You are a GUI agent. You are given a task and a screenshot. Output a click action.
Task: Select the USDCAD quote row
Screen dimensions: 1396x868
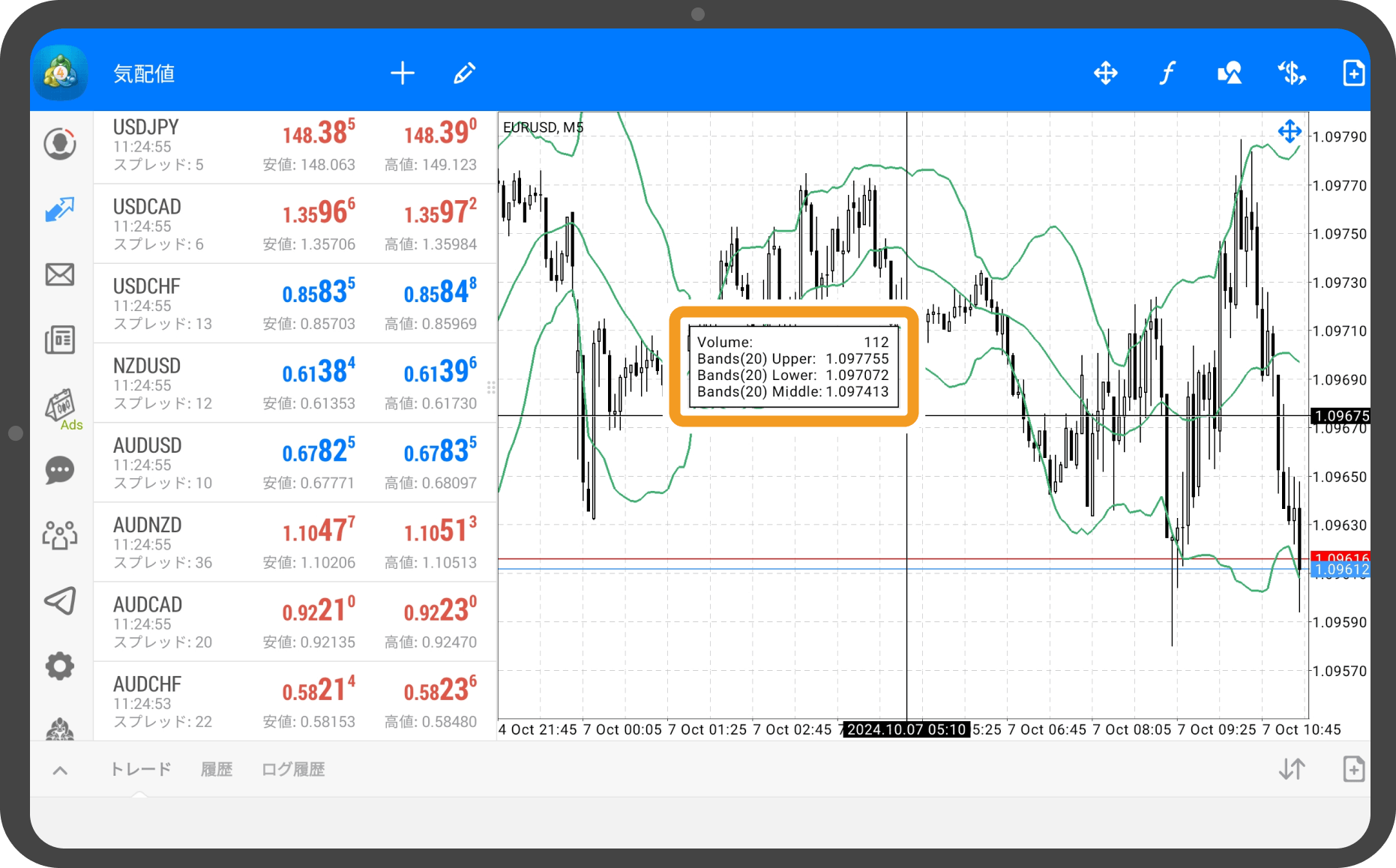pyautogui.click(x=295, y=224)
